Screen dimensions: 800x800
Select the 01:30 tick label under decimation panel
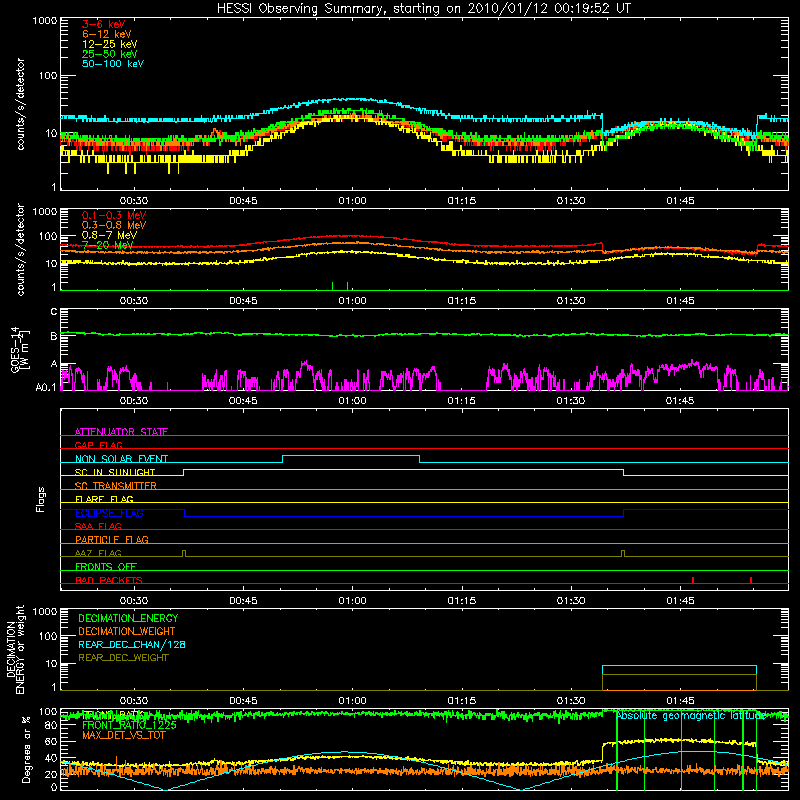click(570, 701)
